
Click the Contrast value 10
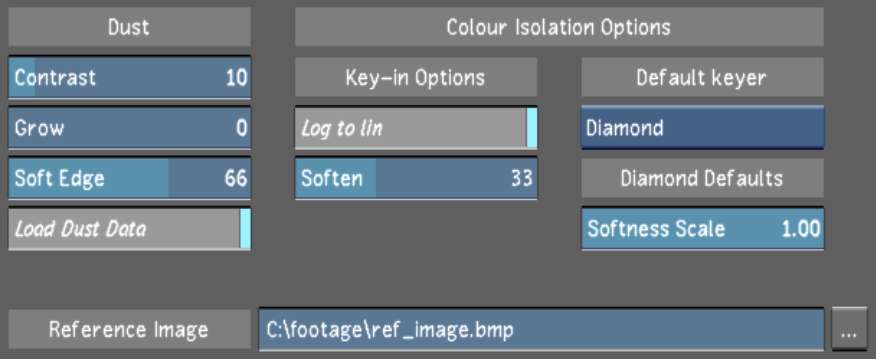tap(236, 77)
